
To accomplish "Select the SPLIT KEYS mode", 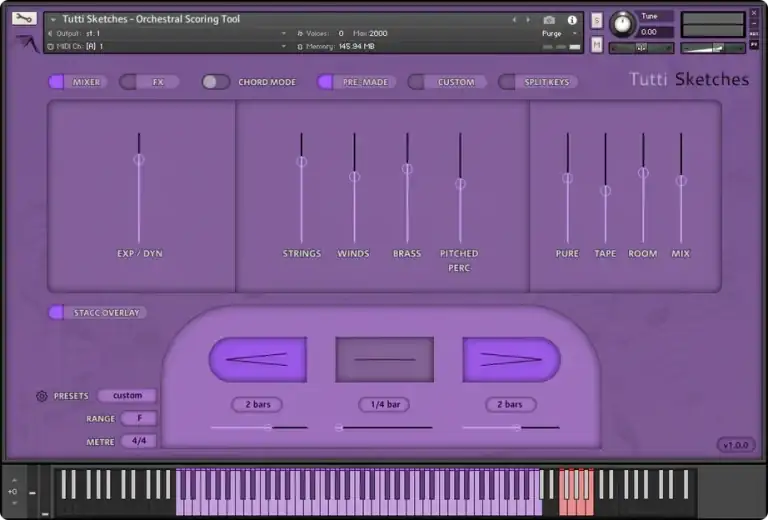I will (x=538, y=82).
